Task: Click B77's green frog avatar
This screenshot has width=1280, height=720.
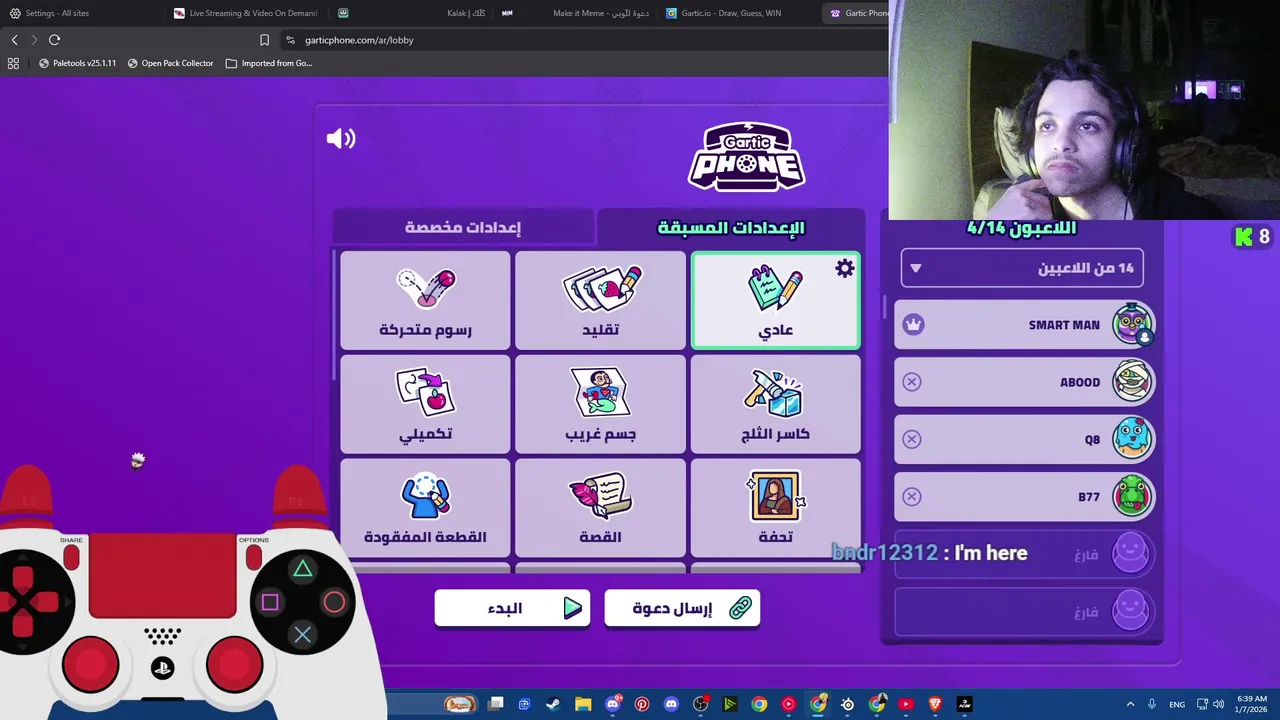Action: point(1132,496)
